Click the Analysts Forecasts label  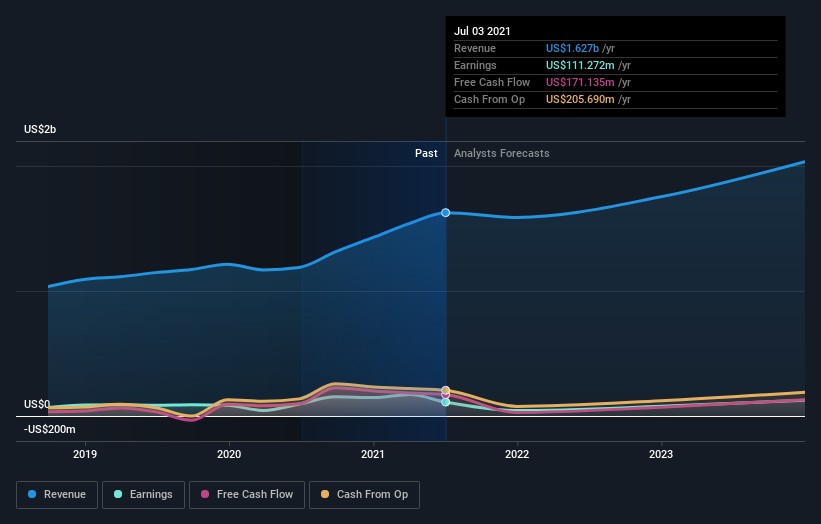(502, 153)
